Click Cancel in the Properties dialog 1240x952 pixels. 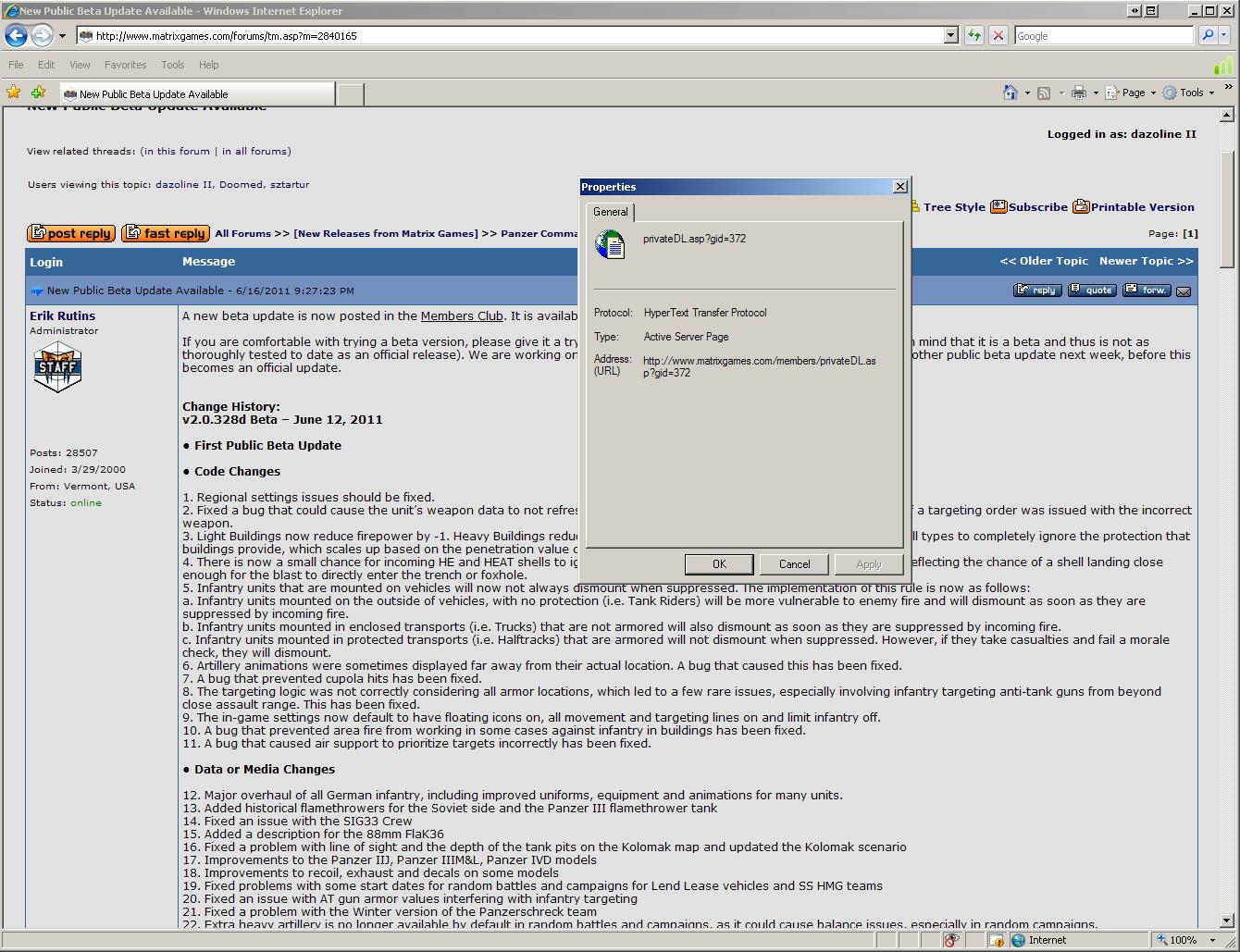point(794,564)
